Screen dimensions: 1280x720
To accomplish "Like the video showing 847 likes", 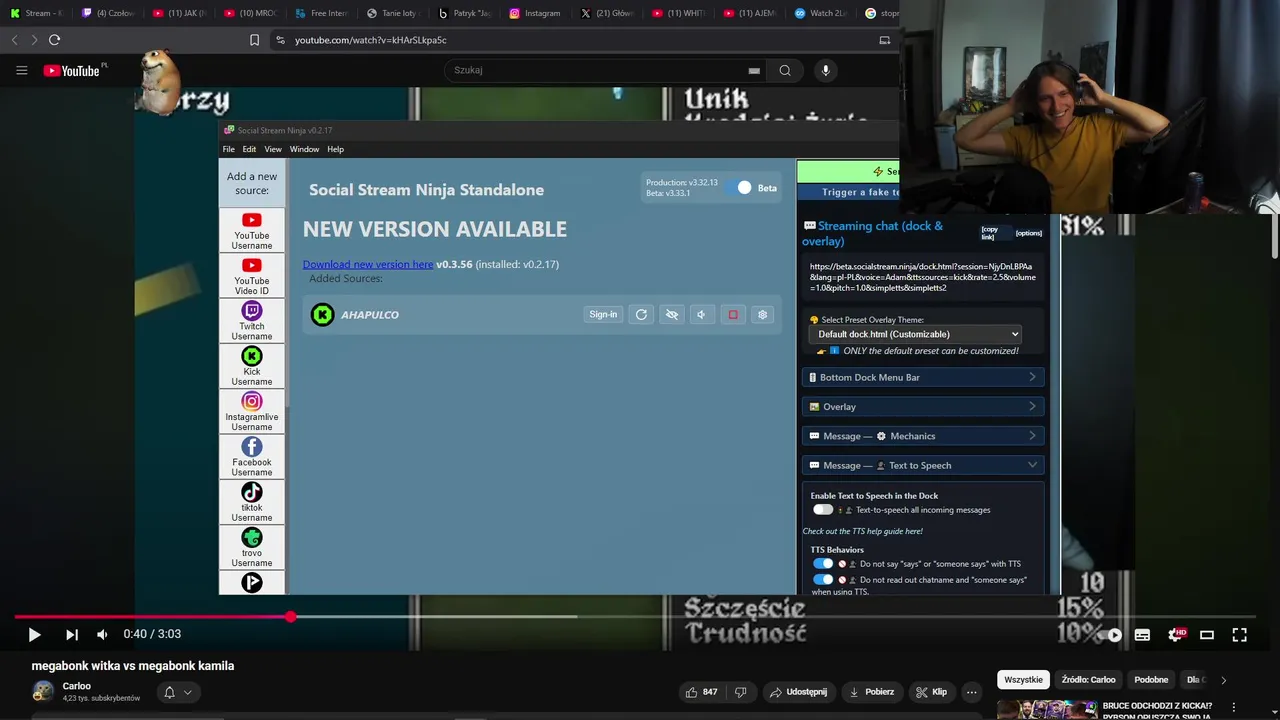I will pyautogui.click(x=702, y=692).
